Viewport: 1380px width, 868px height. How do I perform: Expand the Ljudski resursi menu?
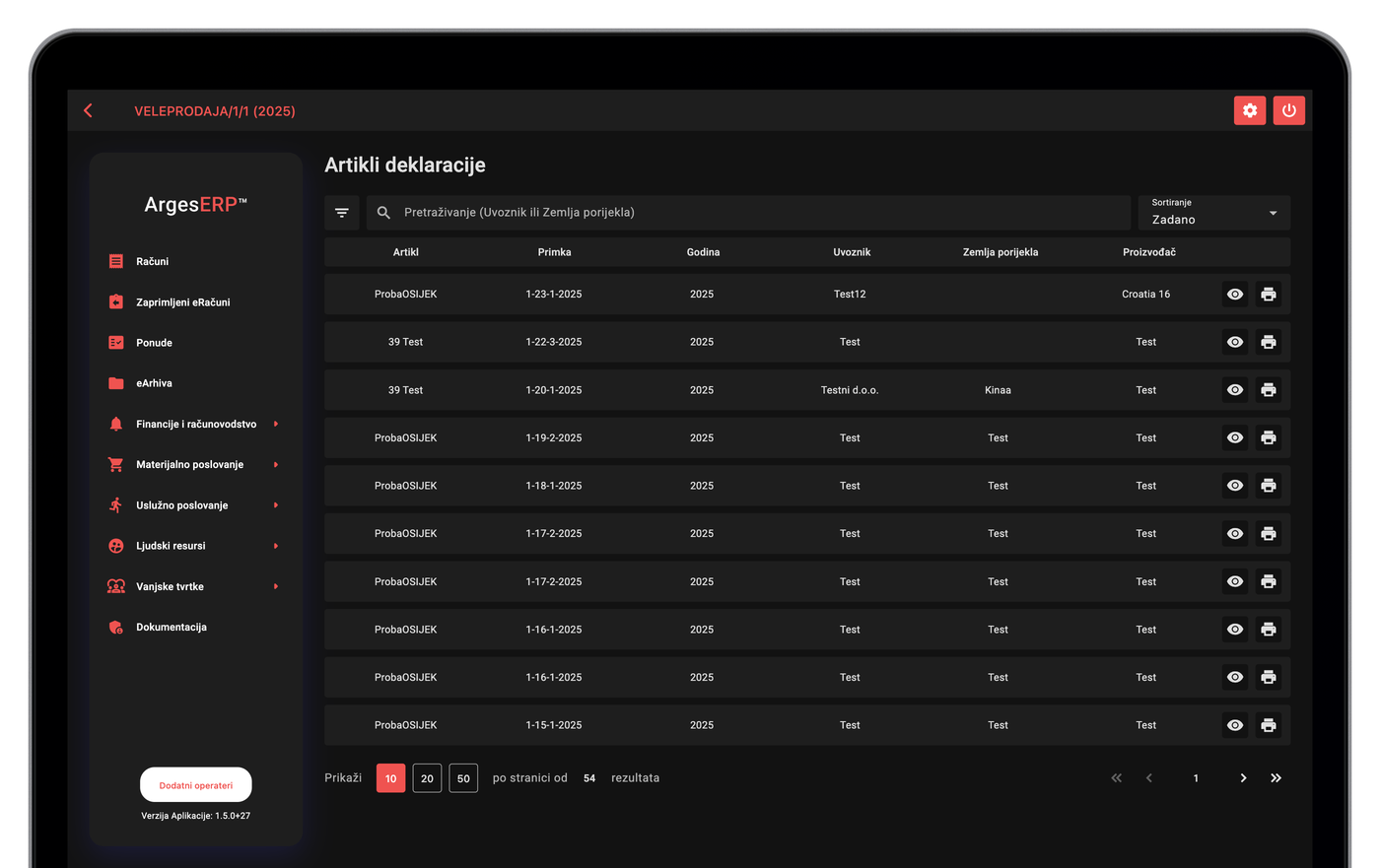195,546
